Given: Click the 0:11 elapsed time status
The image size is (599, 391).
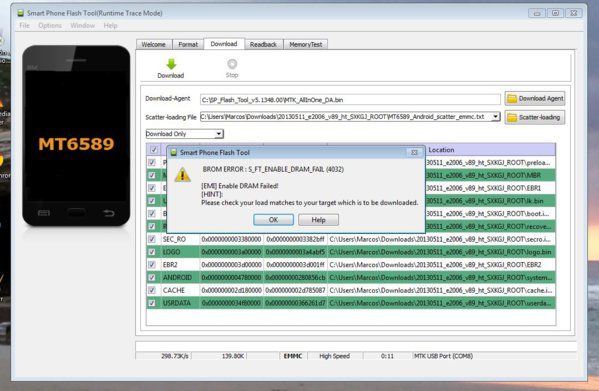Looking at the screenshot, I should 387,356.
